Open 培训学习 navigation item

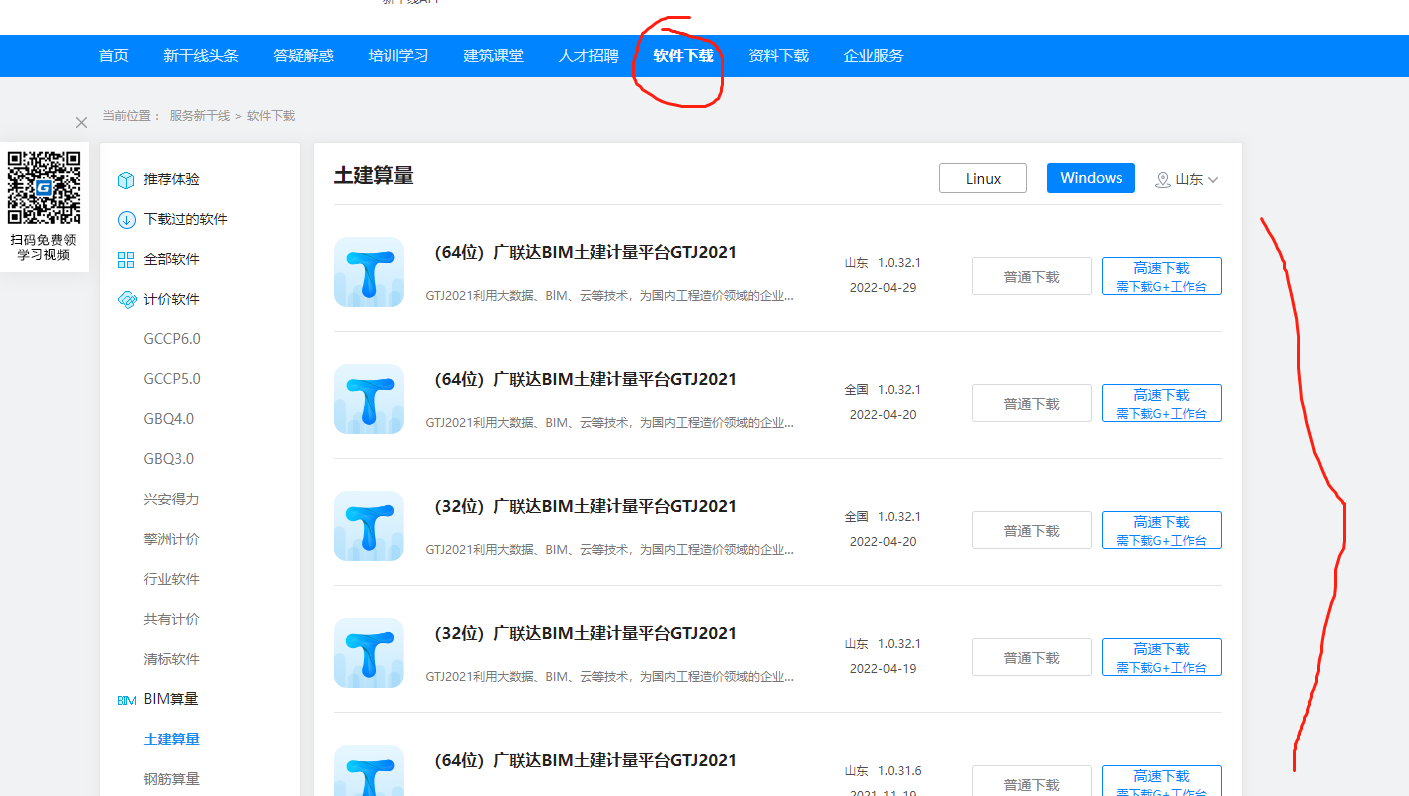pyautogui.click(x=399, y=56)
